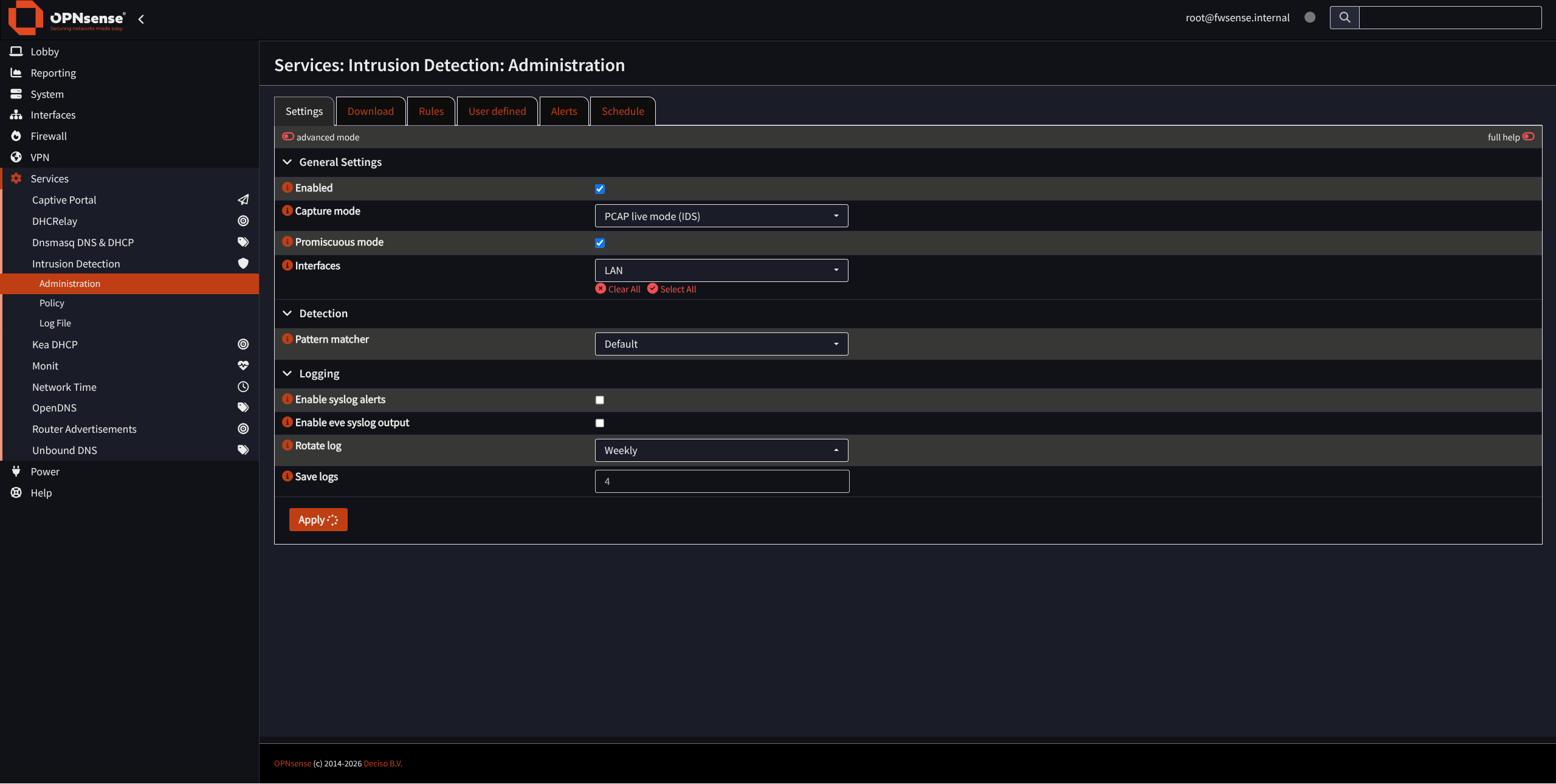Collapse the sidebar with the chevron toggle
The height and width of the screenshot is (784, 1556).
[141, 19]
